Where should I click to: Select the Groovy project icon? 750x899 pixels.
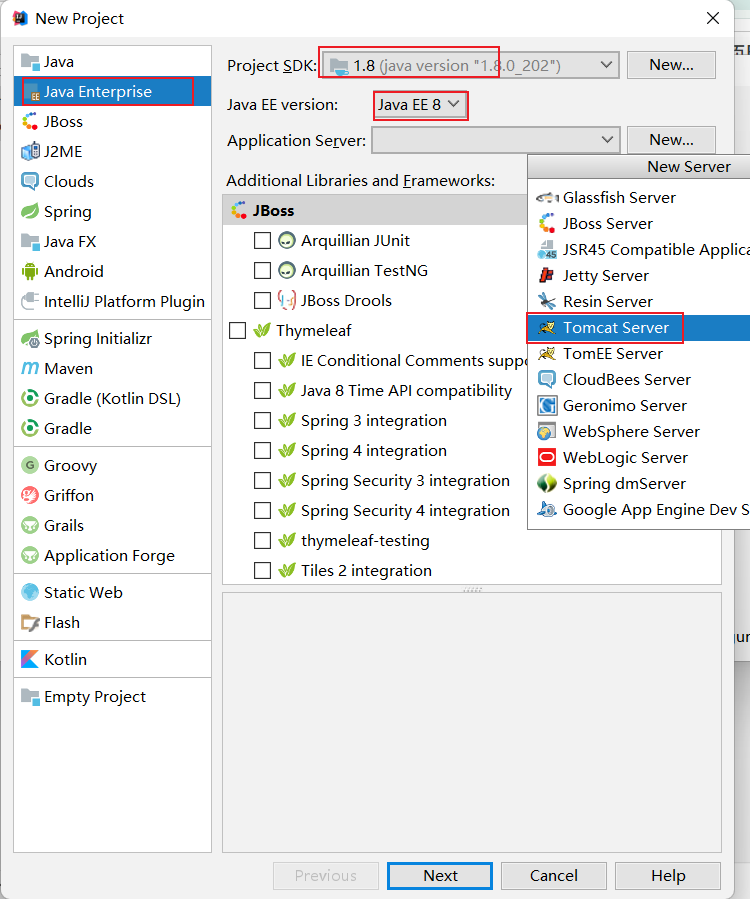tap(30, 466)
